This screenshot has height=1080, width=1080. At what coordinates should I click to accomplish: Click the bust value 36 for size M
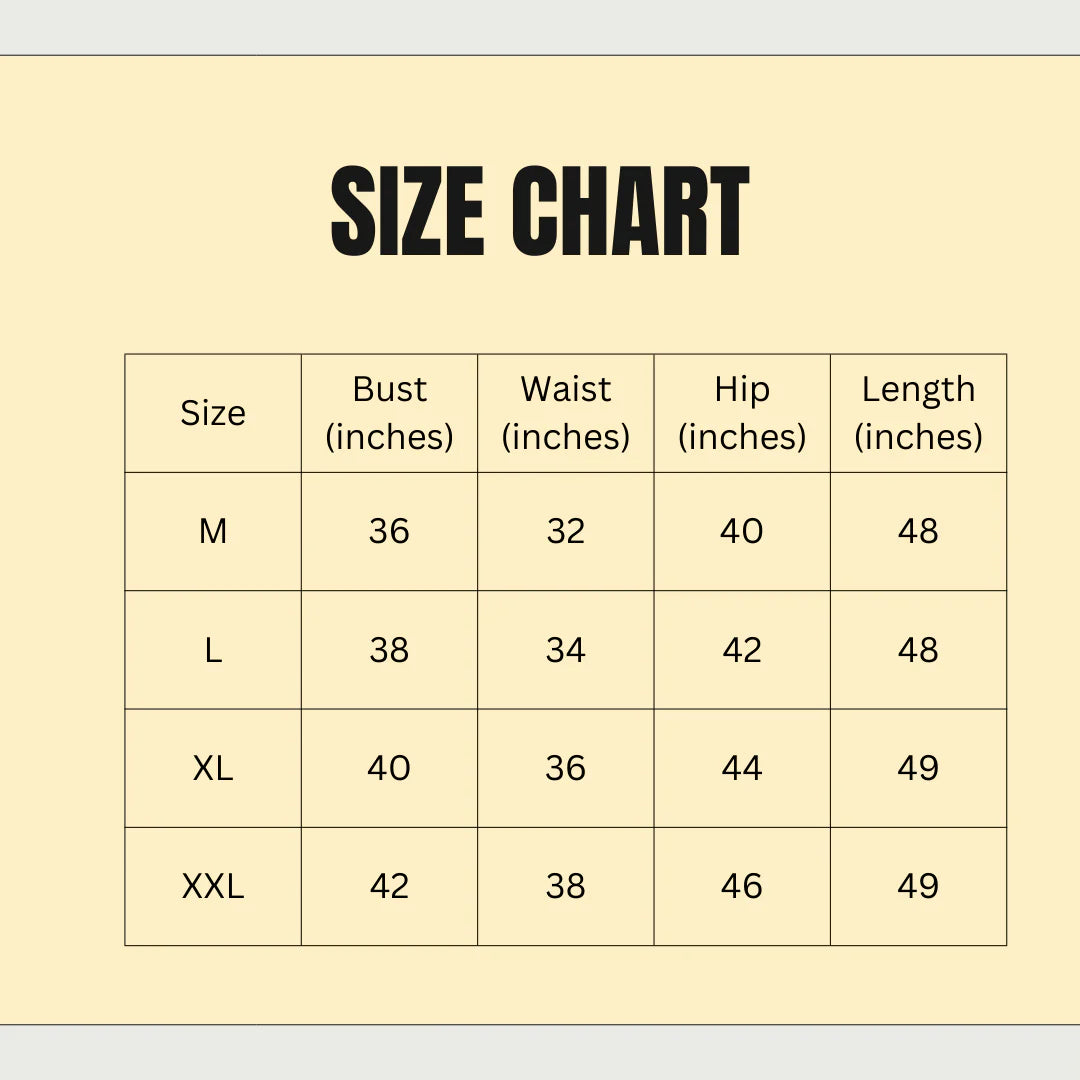tap(389, 531)
